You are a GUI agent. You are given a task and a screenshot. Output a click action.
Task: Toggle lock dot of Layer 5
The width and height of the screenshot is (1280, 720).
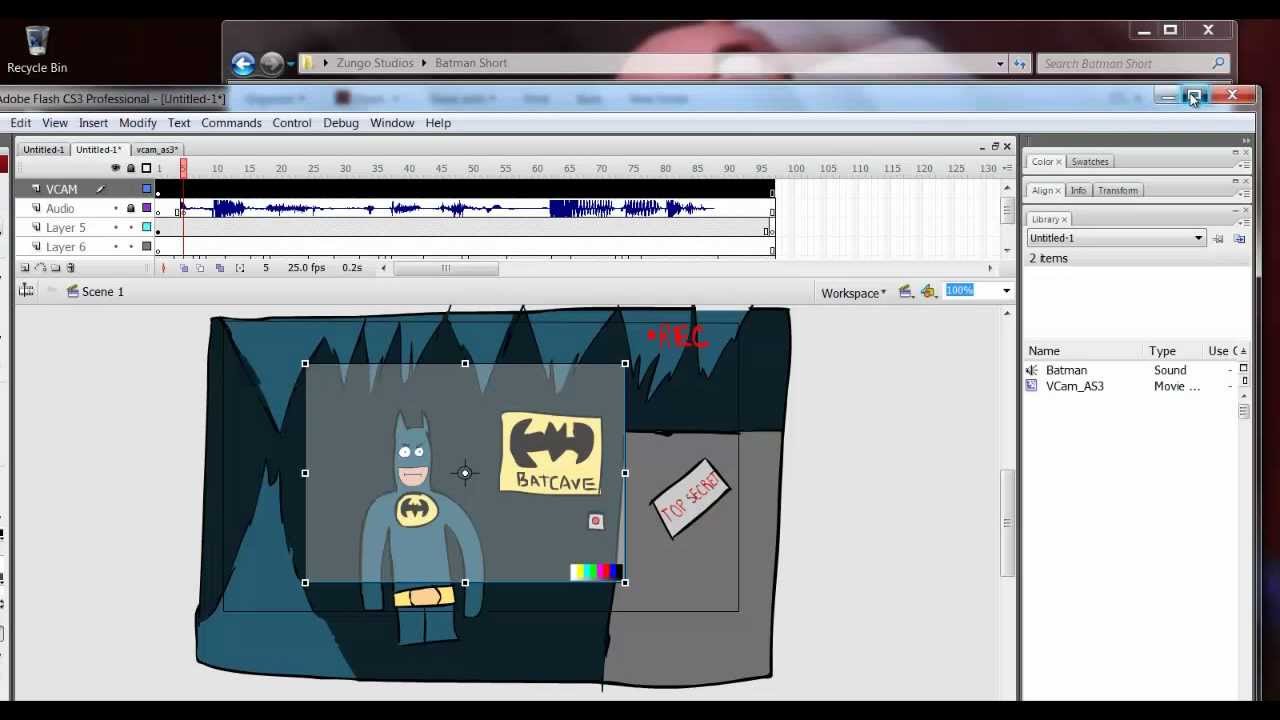pos(131,227)
